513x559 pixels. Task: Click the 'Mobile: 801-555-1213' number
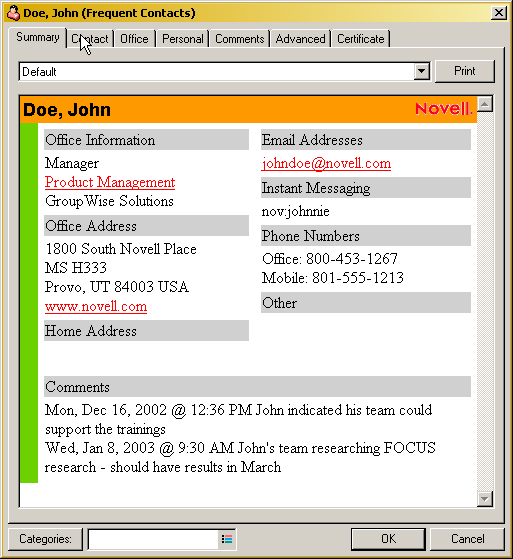tap(333, 278)
